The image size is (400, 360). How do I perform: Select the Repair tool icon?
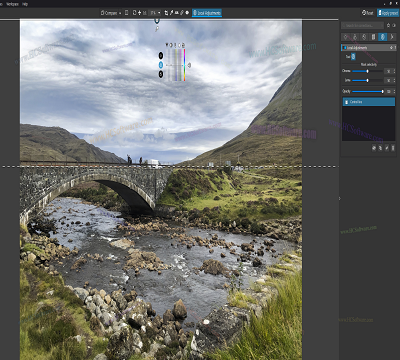pyautogui.click(x=182, y=13)
